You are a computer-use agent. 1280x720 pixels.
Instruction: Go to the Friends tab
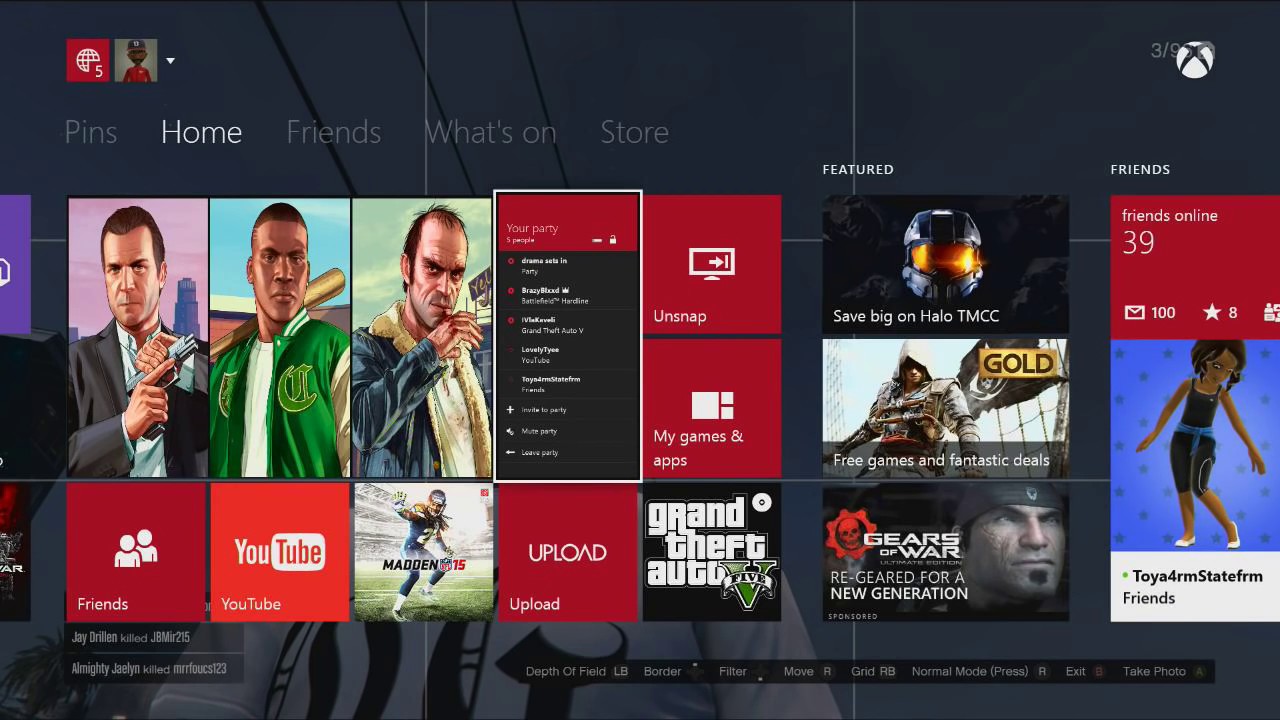click(333, 132)
